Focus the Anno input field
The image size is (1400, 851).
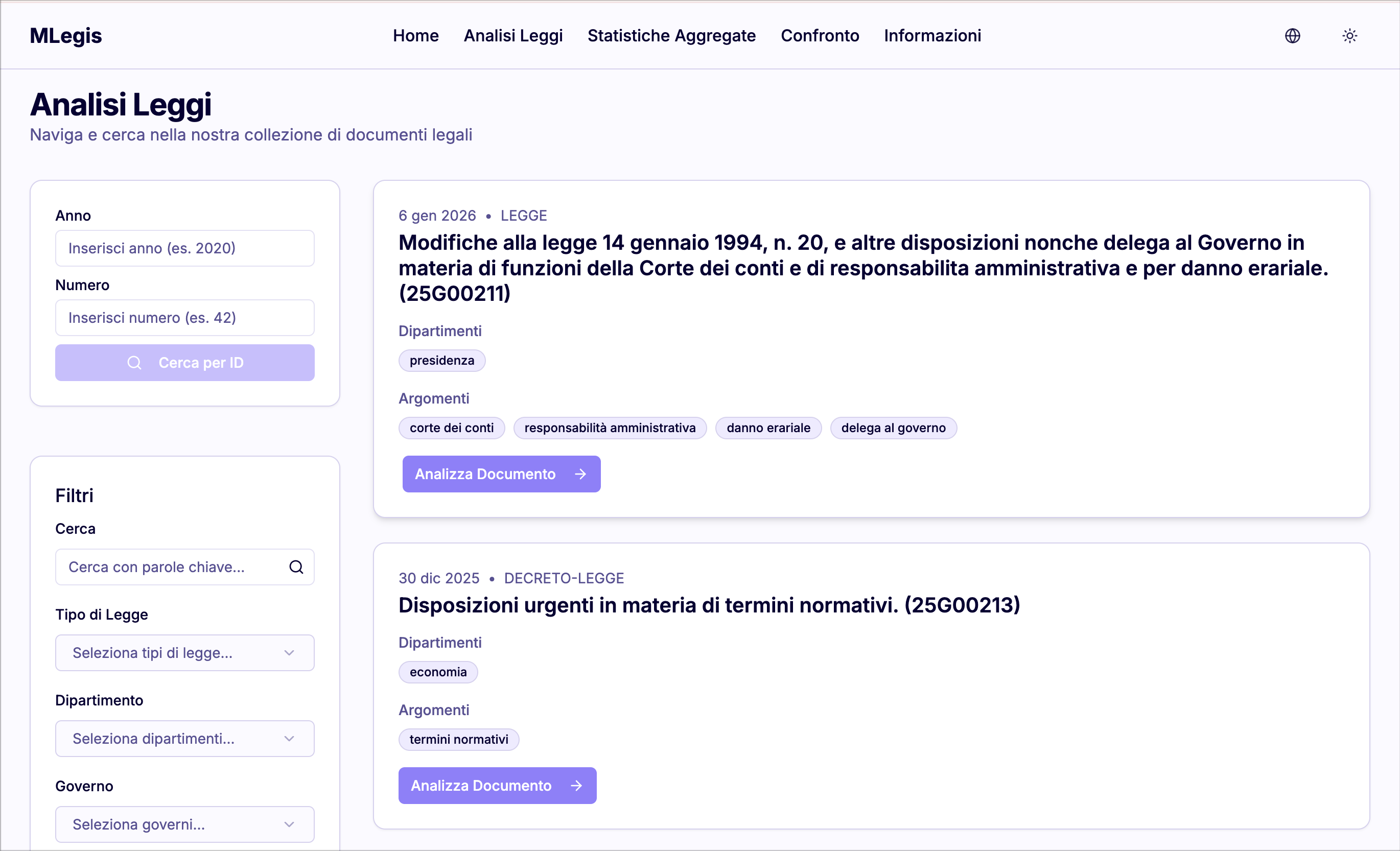(x=184, y=248)
